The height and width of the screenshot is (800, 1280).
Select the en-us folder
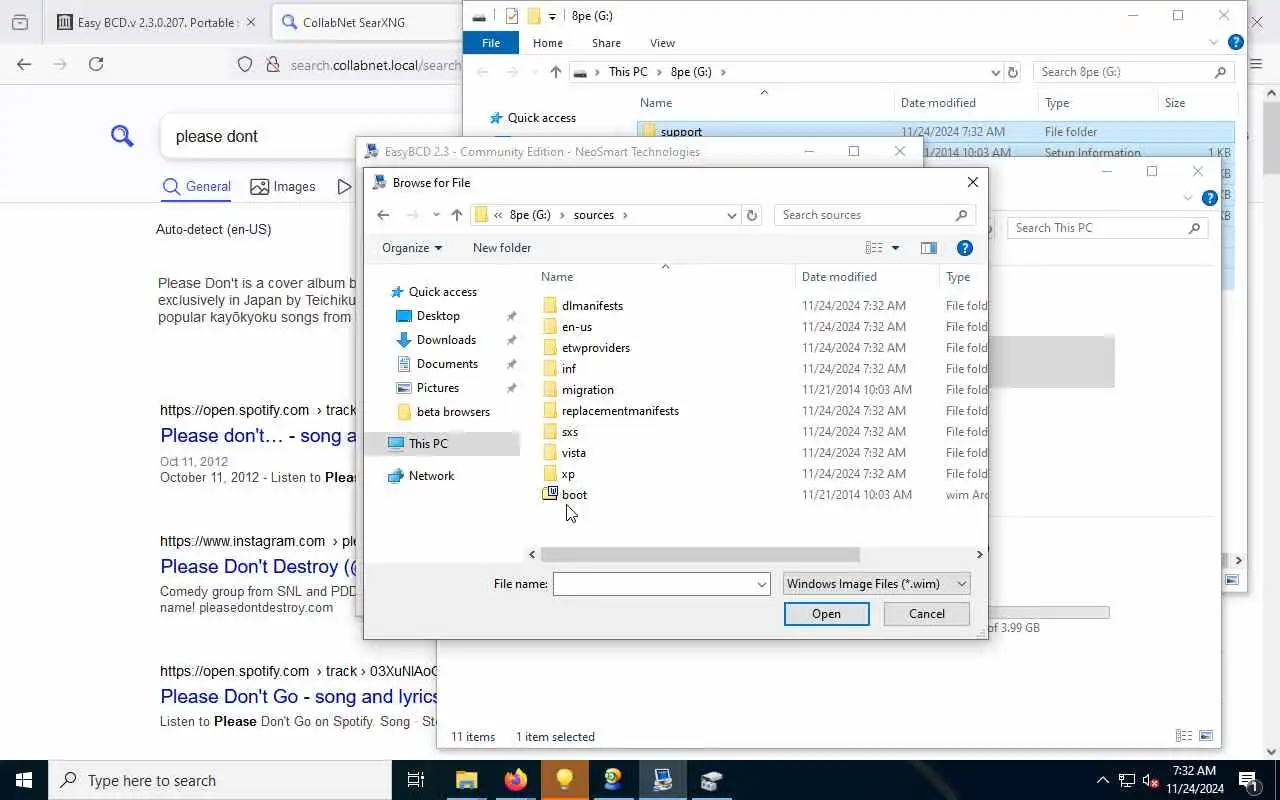pos(577,327)
